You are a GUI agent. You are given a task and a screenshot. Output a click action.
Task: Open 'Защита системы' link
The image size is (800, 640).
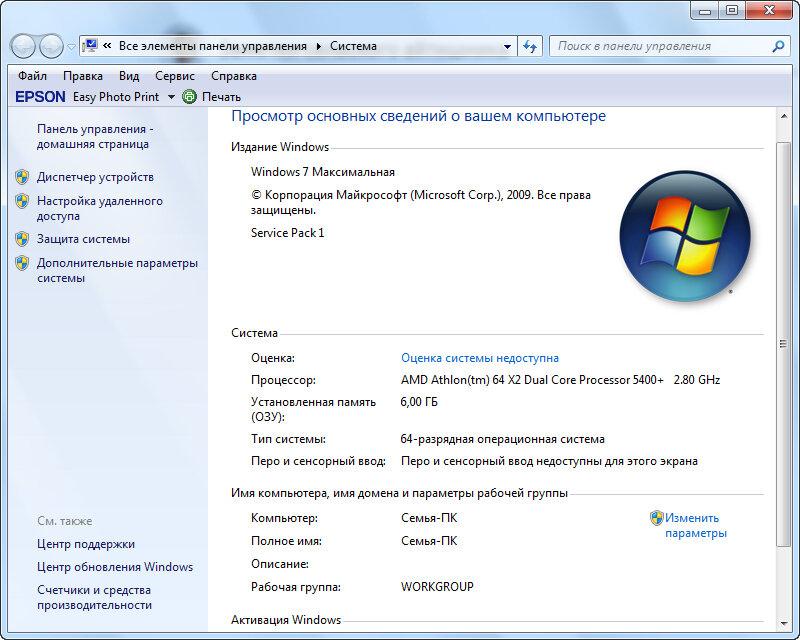tap(83, 239)
